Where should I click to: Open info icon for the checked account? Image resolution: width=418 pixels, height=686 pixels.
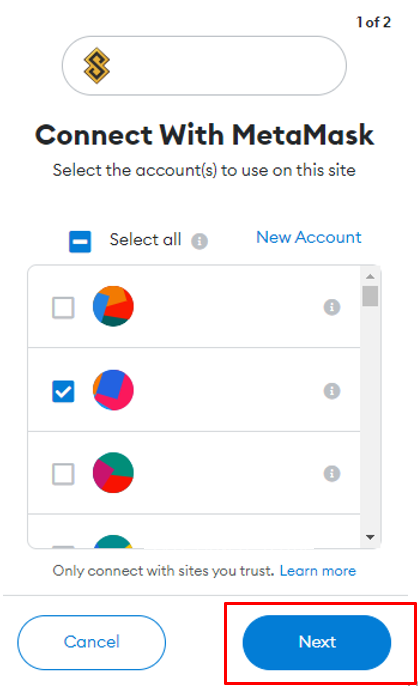point(332,391)
